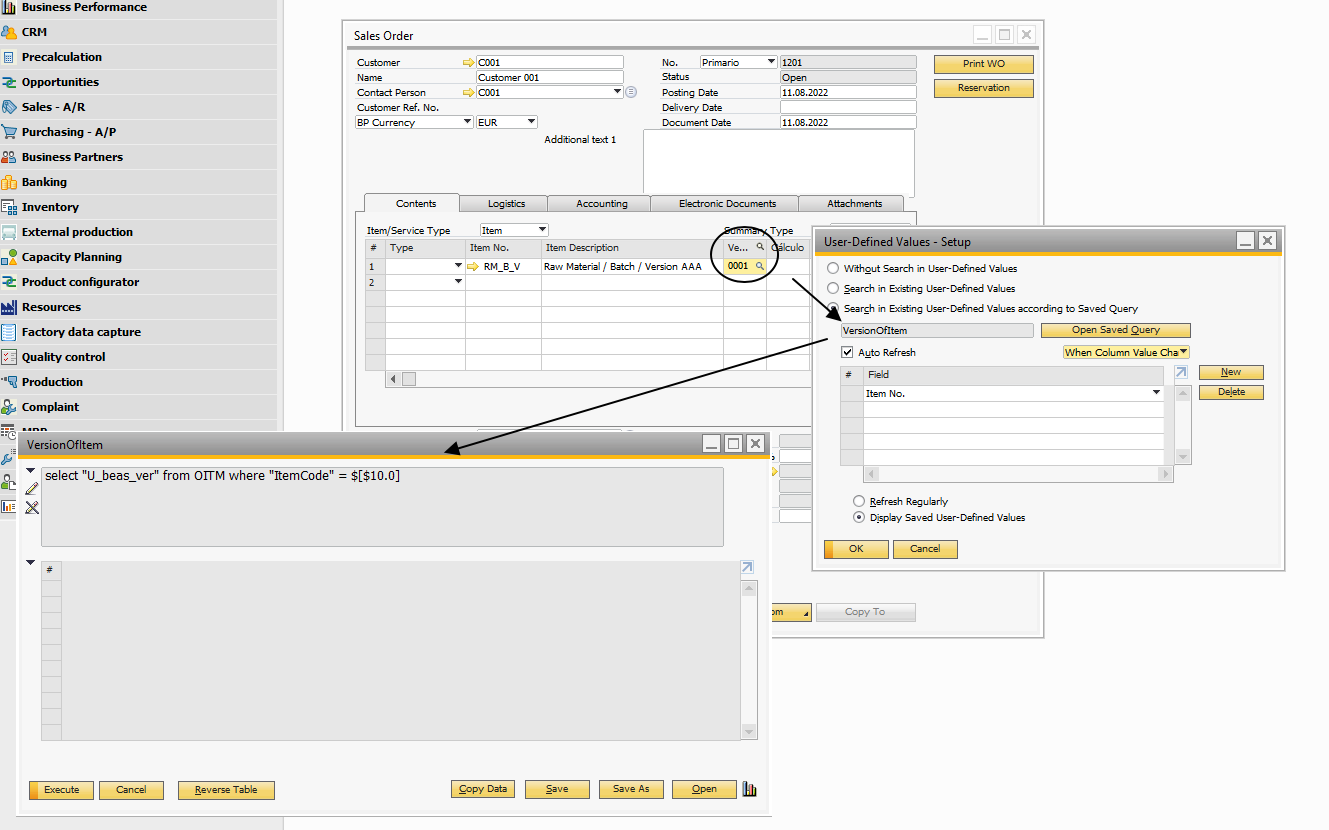Click the Execute button in VersionOfItem window

point(60,789)
